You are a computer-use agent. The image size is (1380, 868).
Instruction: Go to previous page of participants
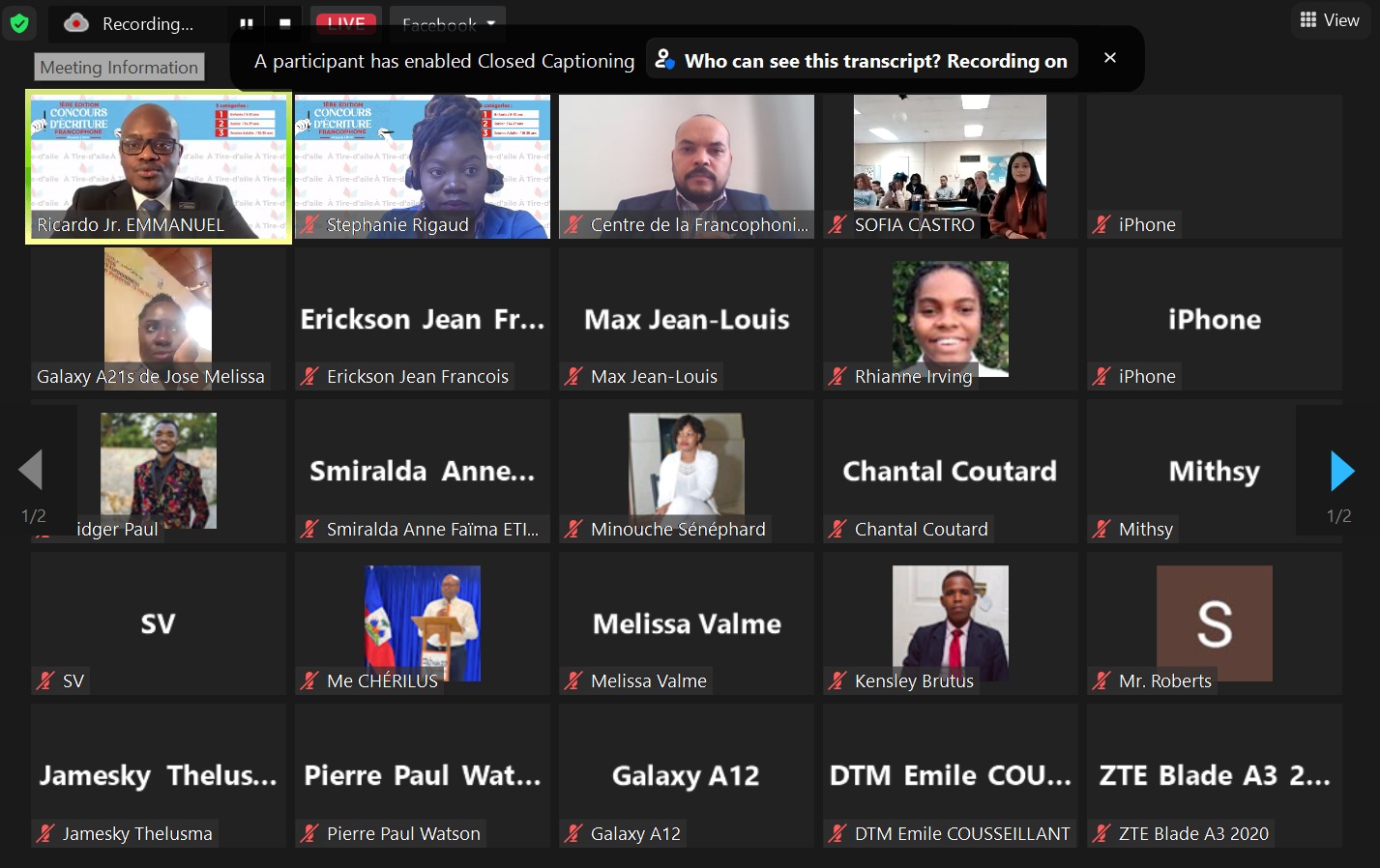point(31,471)
